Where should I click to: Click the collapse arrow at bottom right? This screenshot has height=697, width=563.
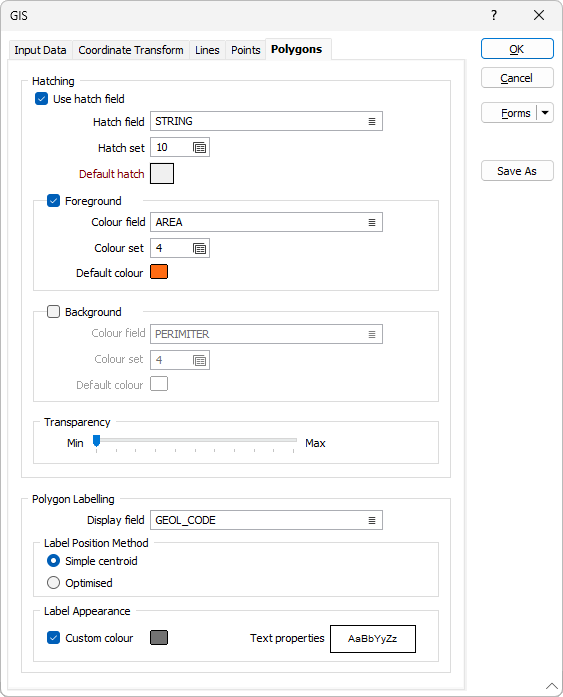click(x=551, y=685)
